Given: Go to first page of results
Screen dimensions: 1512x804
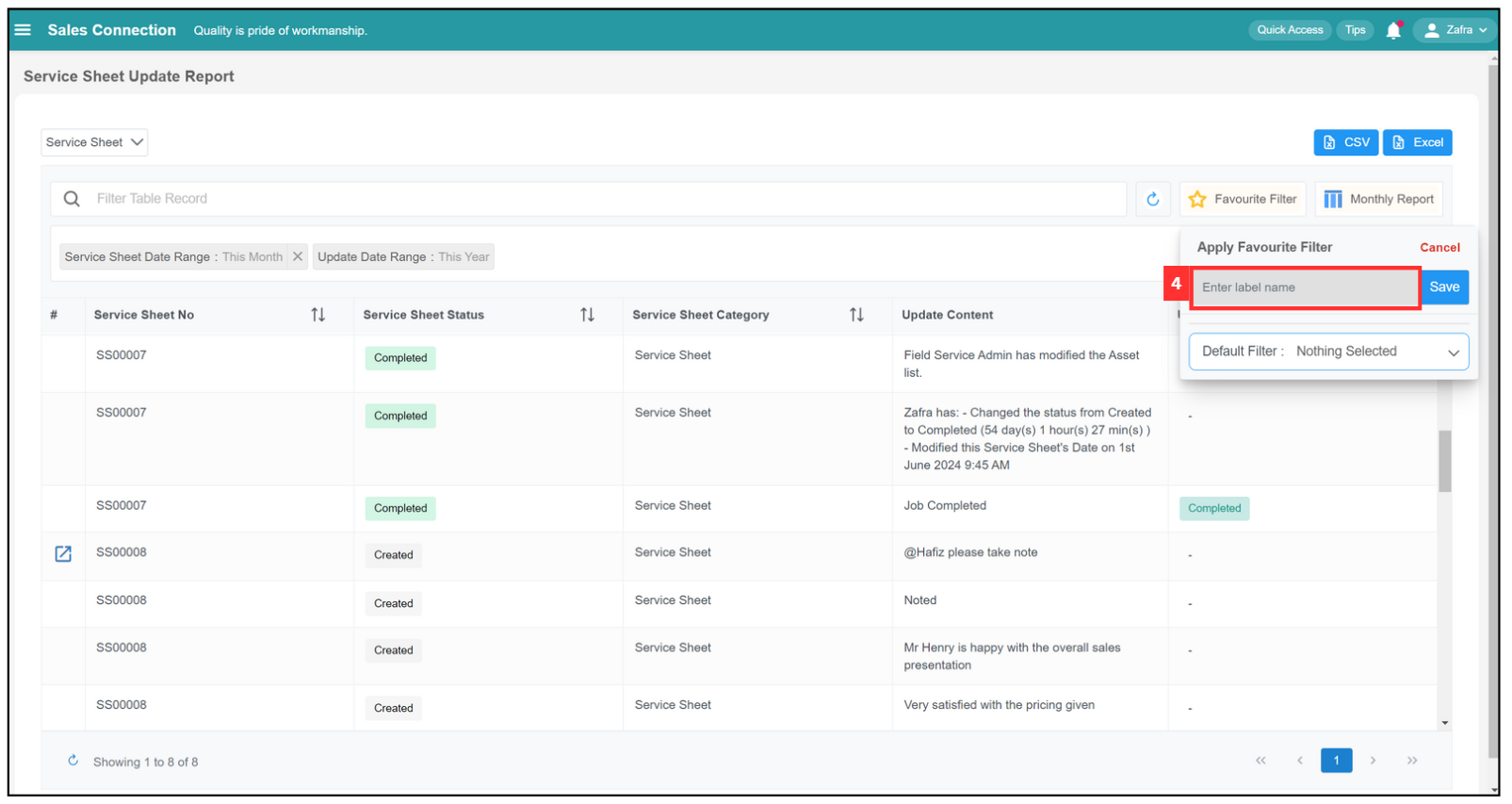Looking at the screenshot, I should coord(1260,761).
